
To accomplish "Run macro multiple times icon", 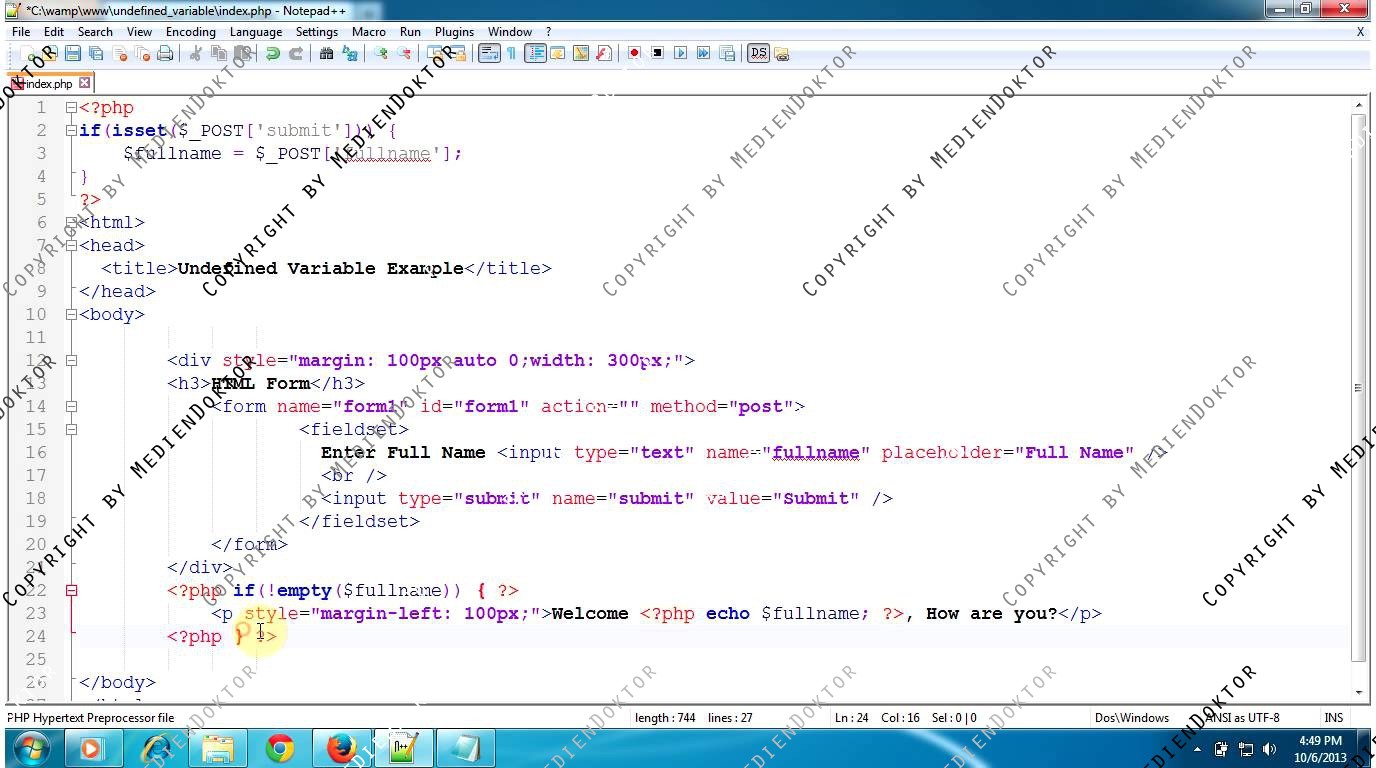I will [x=703, y=53].
